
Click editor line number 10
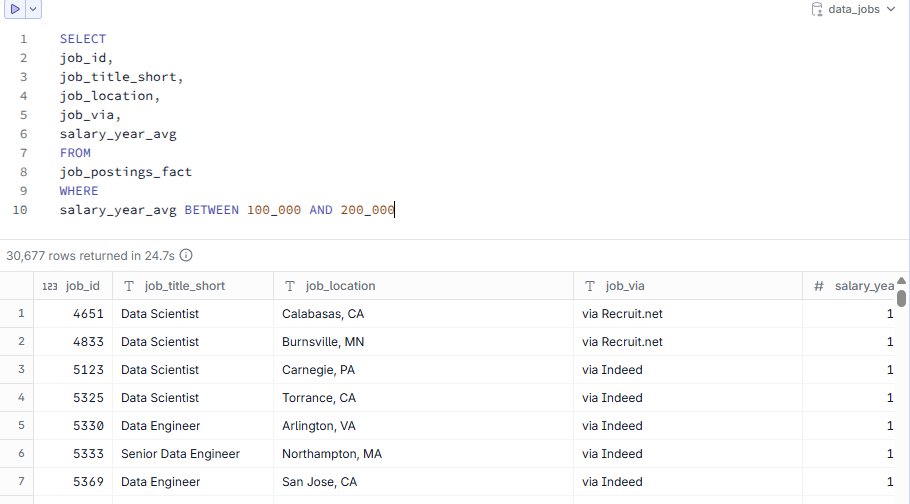20,210
